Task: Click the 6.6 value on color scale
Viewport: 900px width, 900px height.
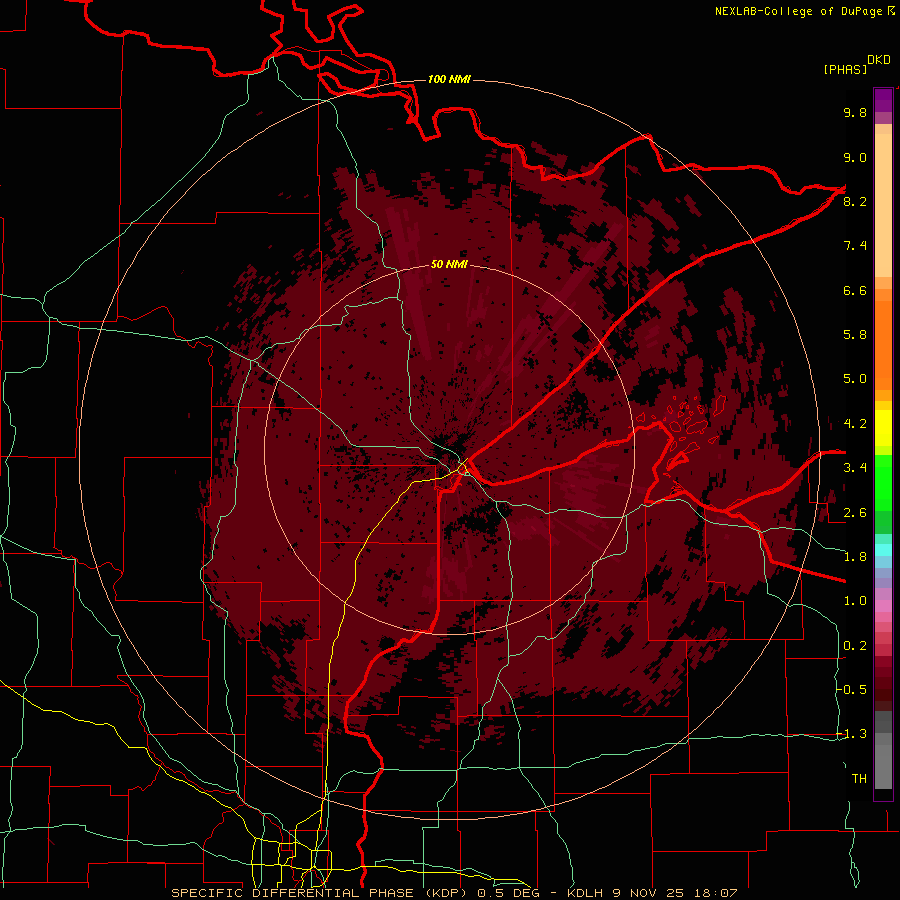Action: pos(855,290)
